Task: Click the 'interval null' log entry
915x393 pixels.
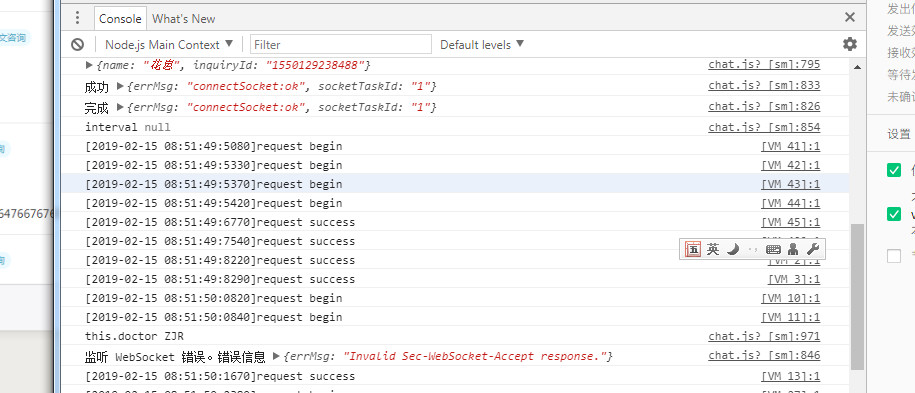Action: point(128,127)
